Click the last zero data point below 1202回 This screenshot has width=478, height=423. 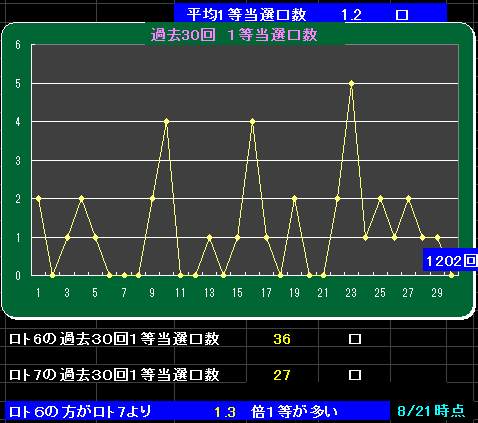click(x=451, y=275)
